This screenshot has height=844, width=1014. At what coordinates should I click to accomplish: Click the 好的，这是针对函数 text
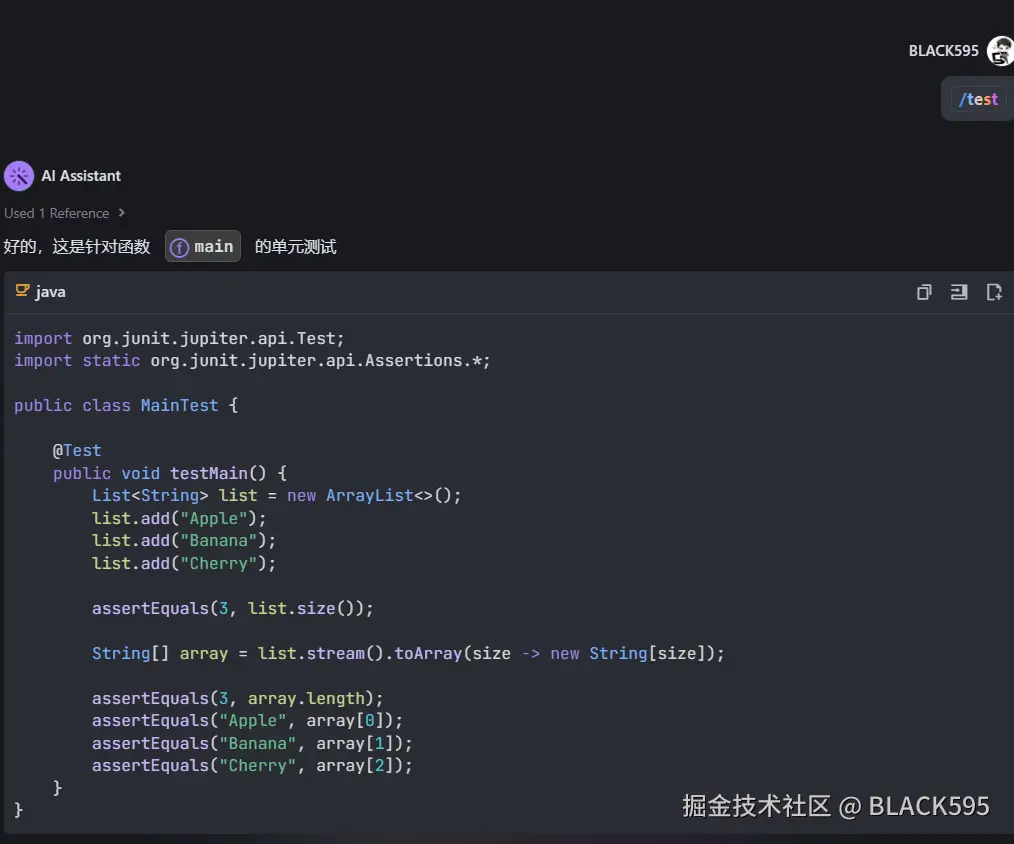point(77,246)
